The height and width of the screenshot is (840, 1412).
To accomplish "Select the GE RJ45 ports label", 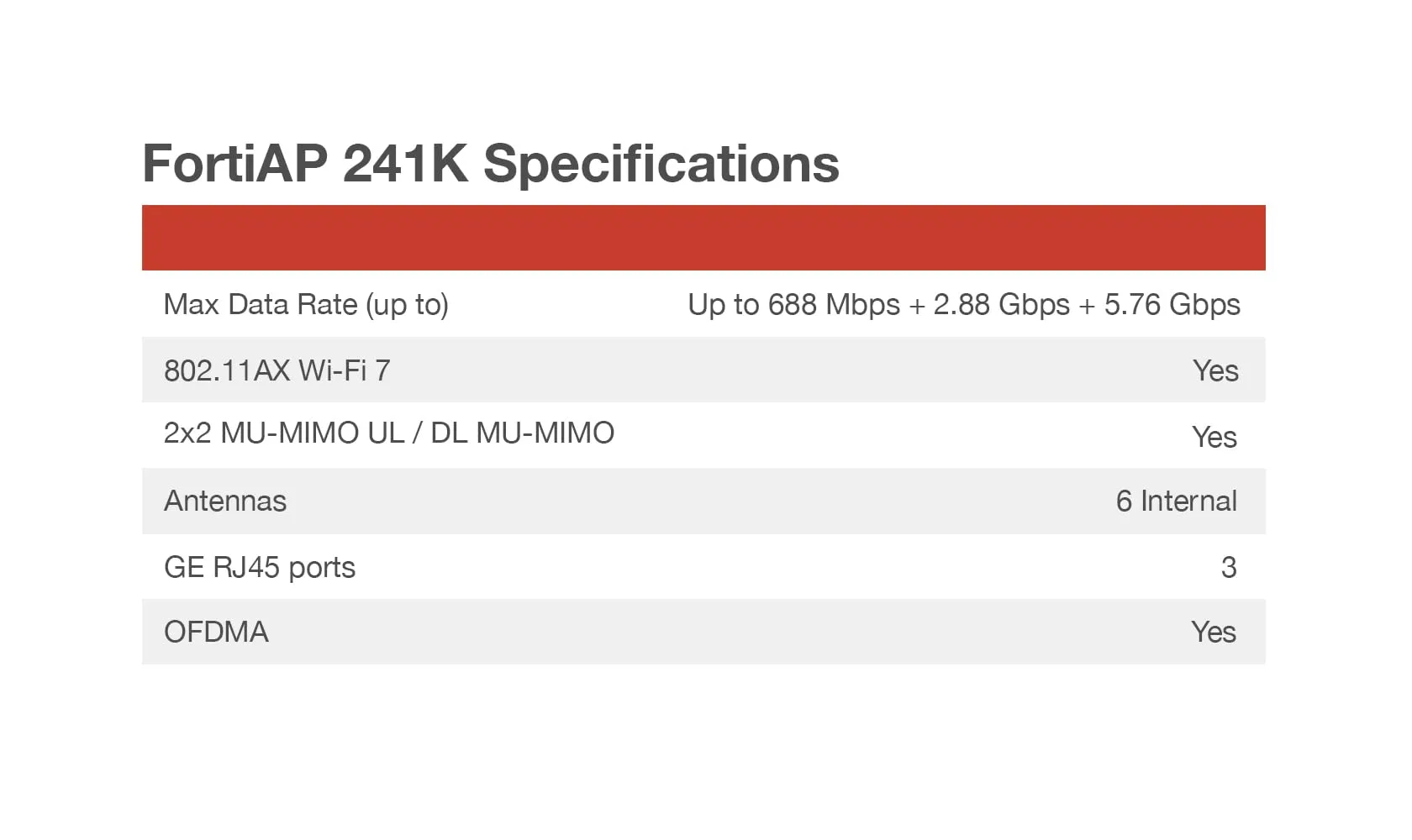I will [x=260, y=567].
